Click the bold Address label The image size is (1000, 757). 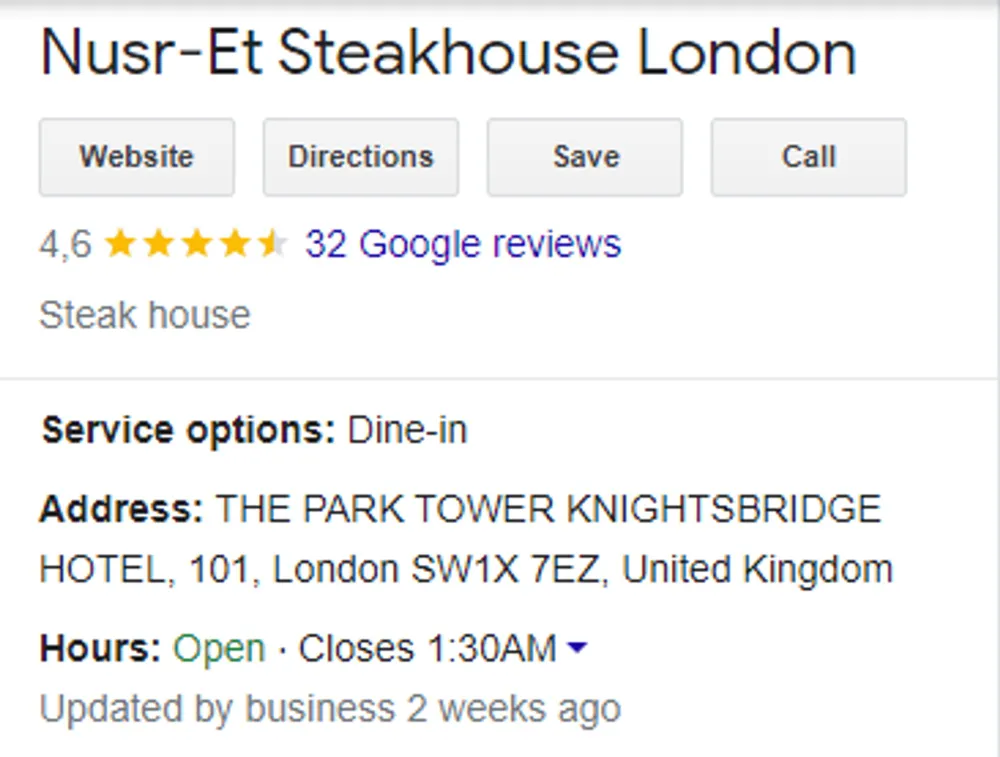click(x=121, y=509)
